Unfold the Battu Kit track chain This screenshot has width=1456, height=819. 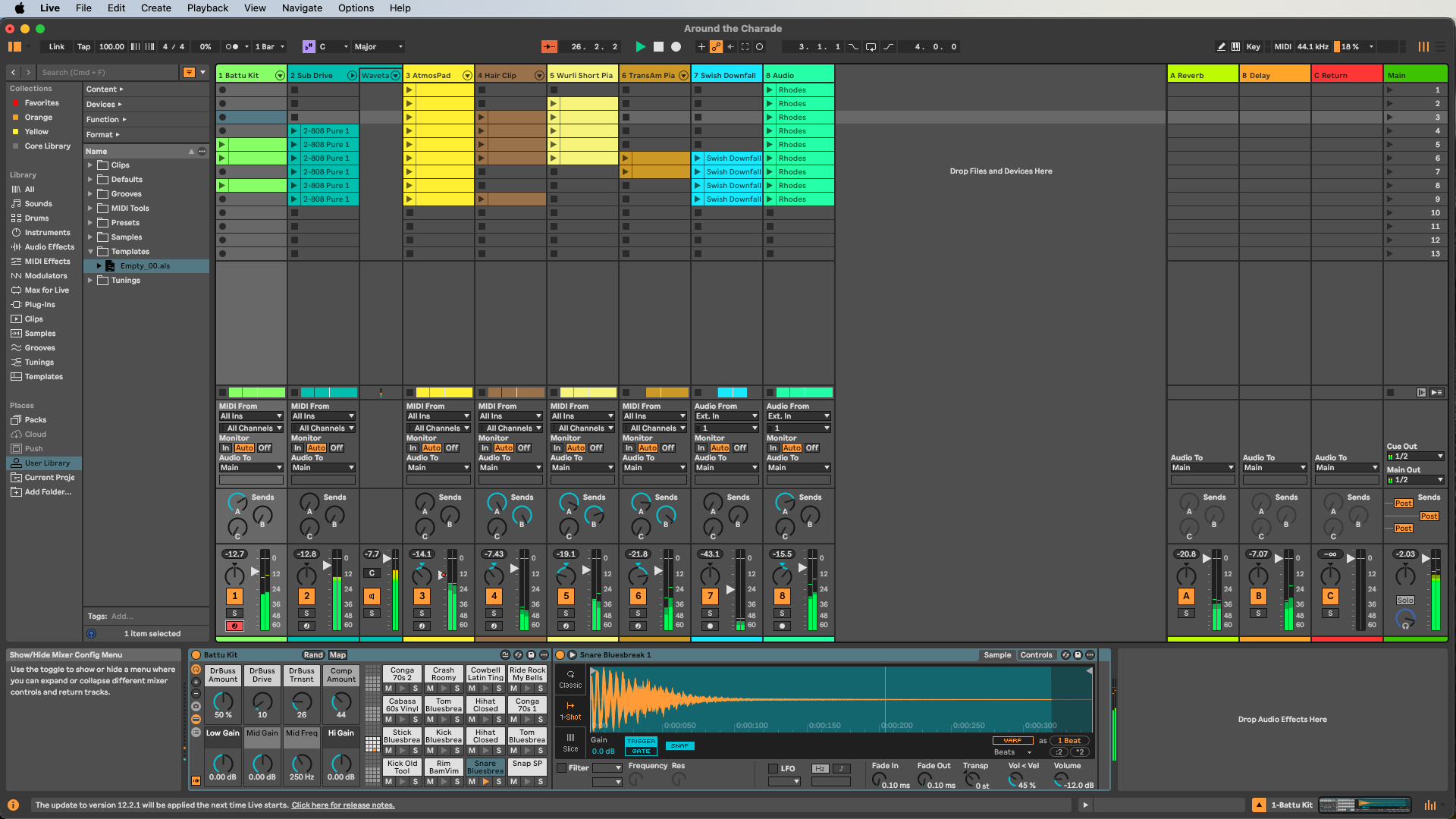pyautogui.click(x=280, y=76)
